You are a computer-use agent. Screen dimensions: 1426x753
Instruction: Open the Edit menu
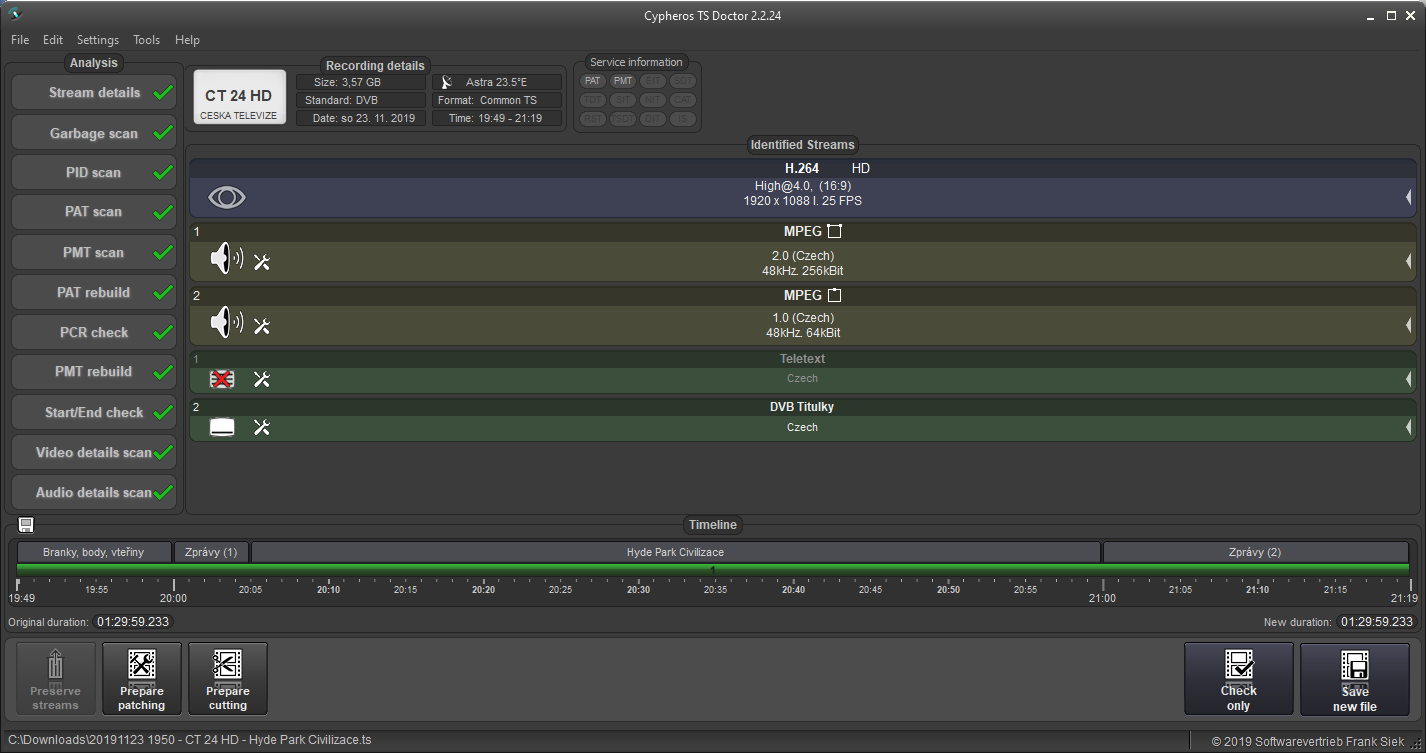(x=53, y=40)
